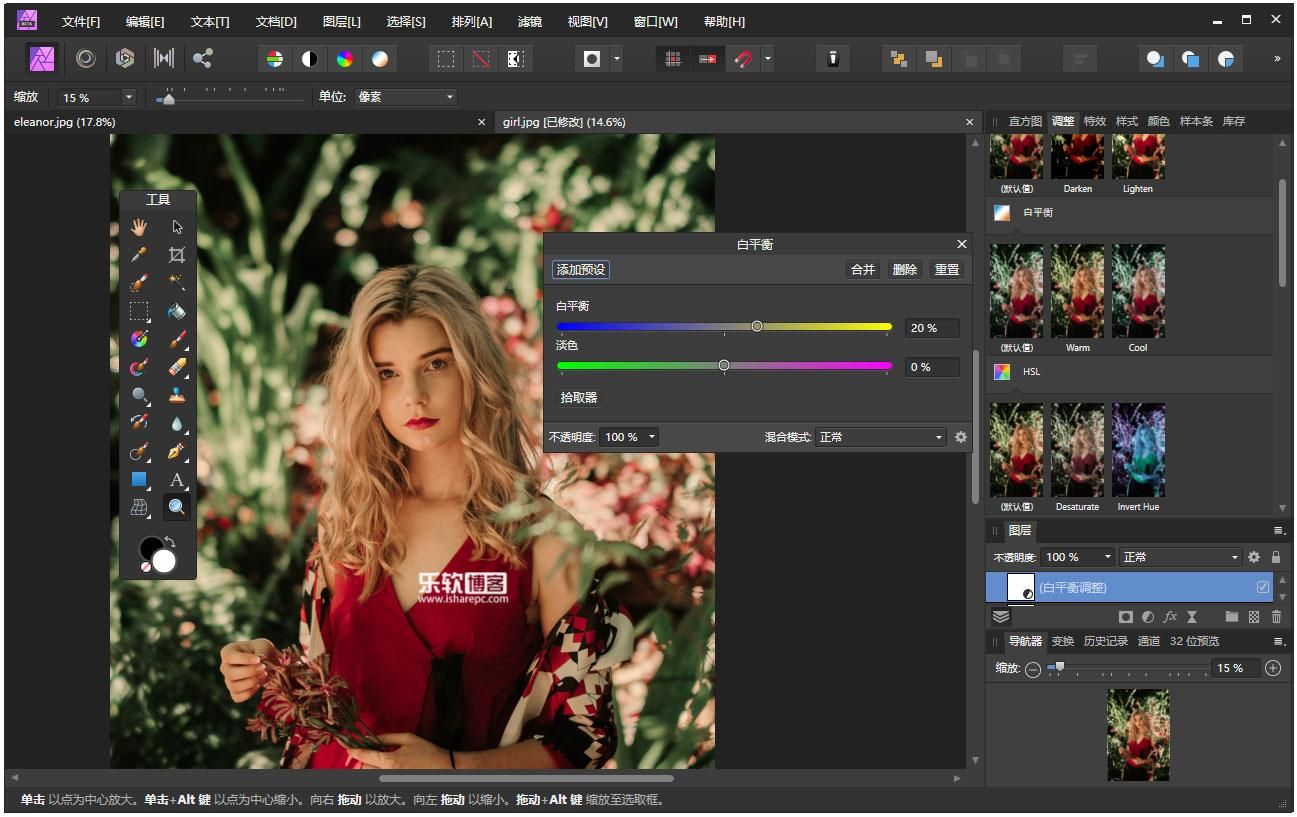Open the 滤镜 menu
This screenshot has height=817, width=1297.
click(x=530, y=21)
